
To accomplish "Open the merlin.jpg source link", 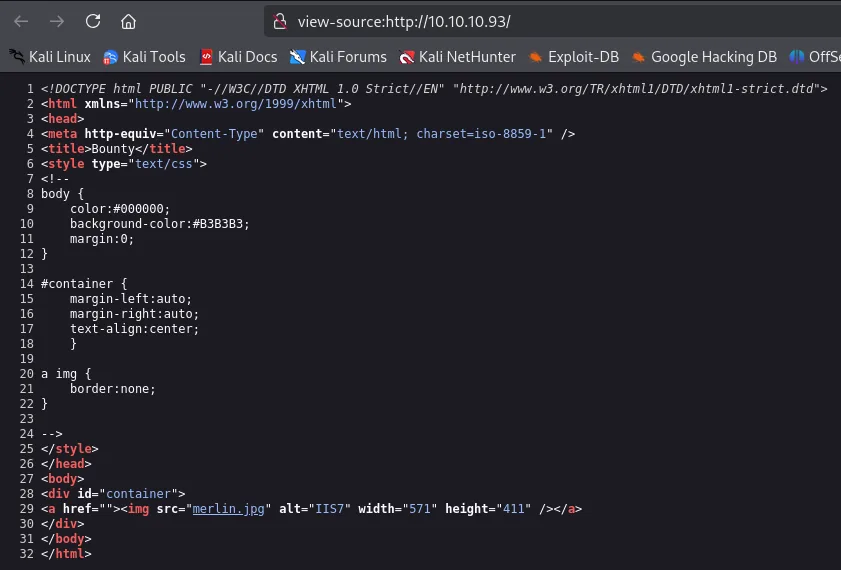I will pos(228,509).
